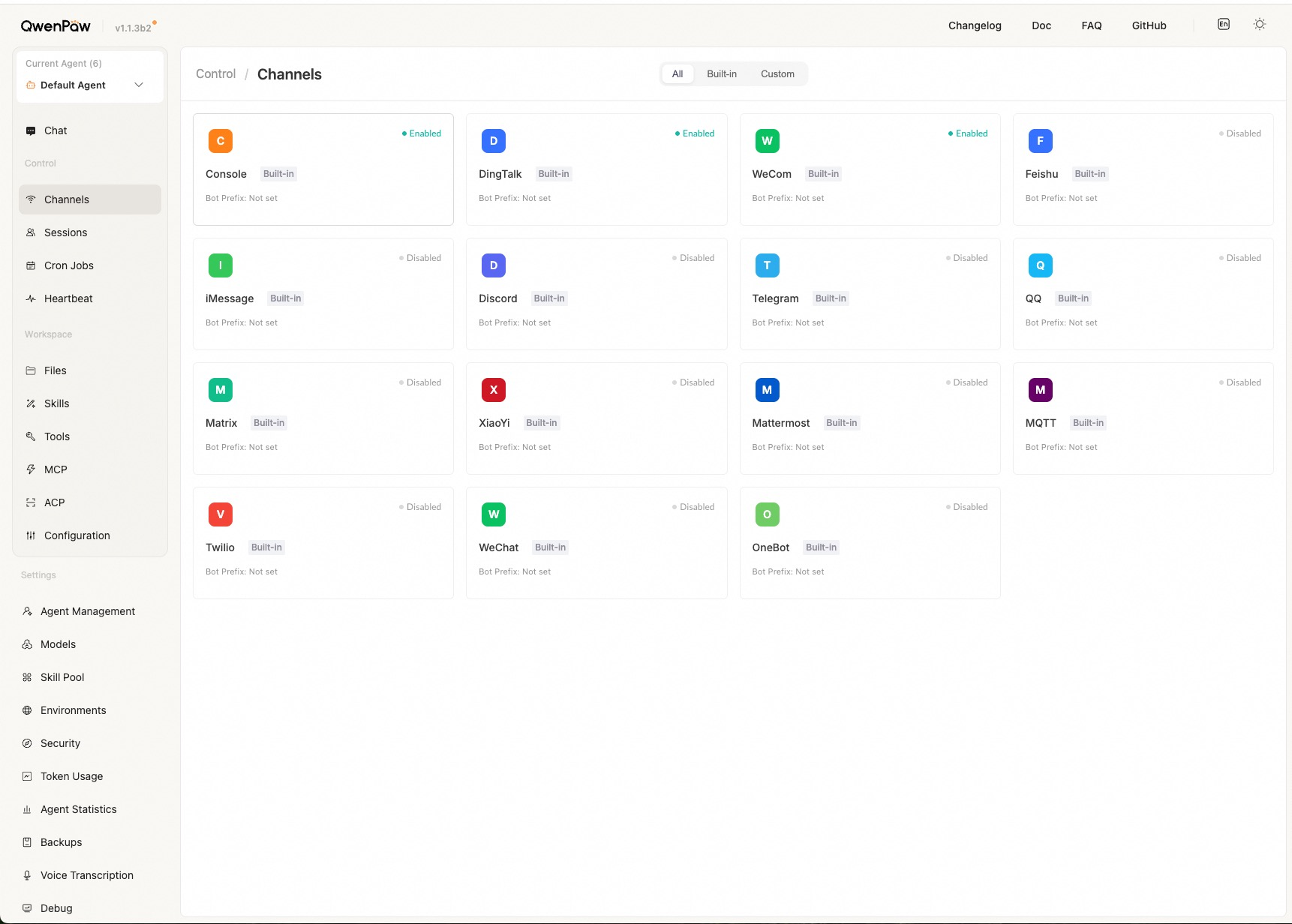Select Channels in the sidebar

pyautogui.click(x=90, y=199)
